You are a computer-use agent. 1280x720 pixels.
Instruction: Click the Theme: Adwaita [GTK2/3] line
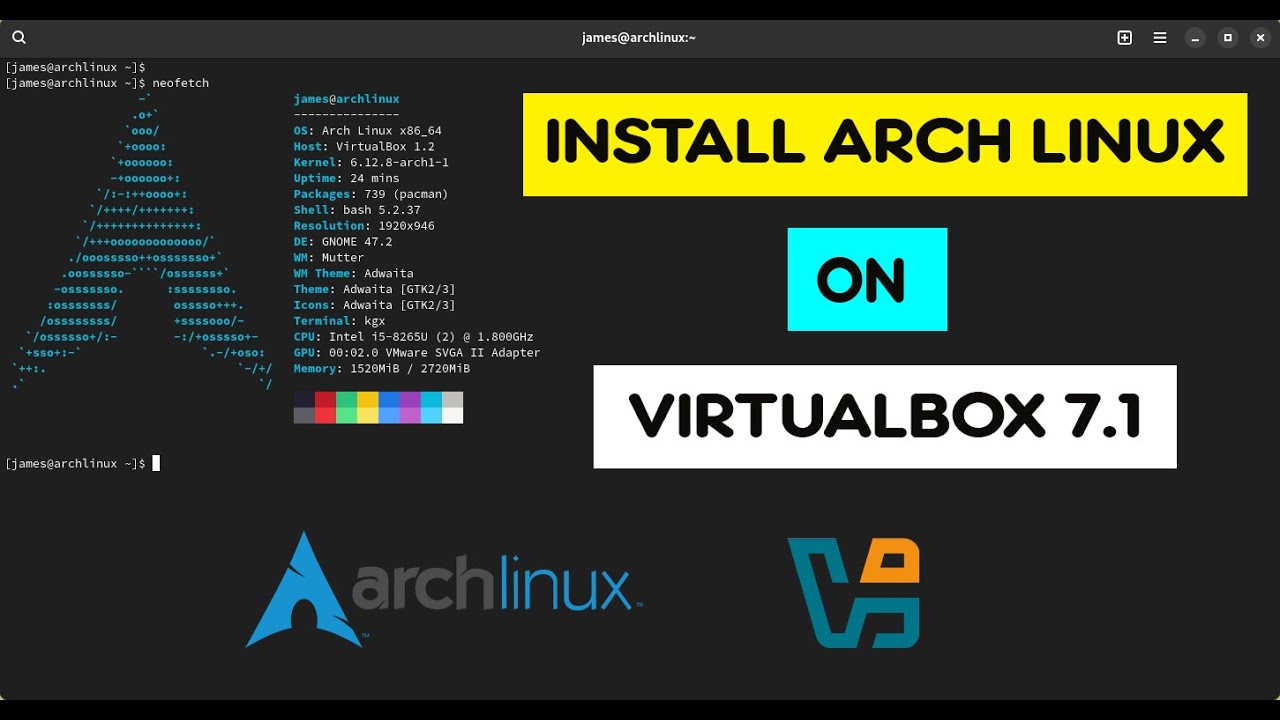click(374, 289)
